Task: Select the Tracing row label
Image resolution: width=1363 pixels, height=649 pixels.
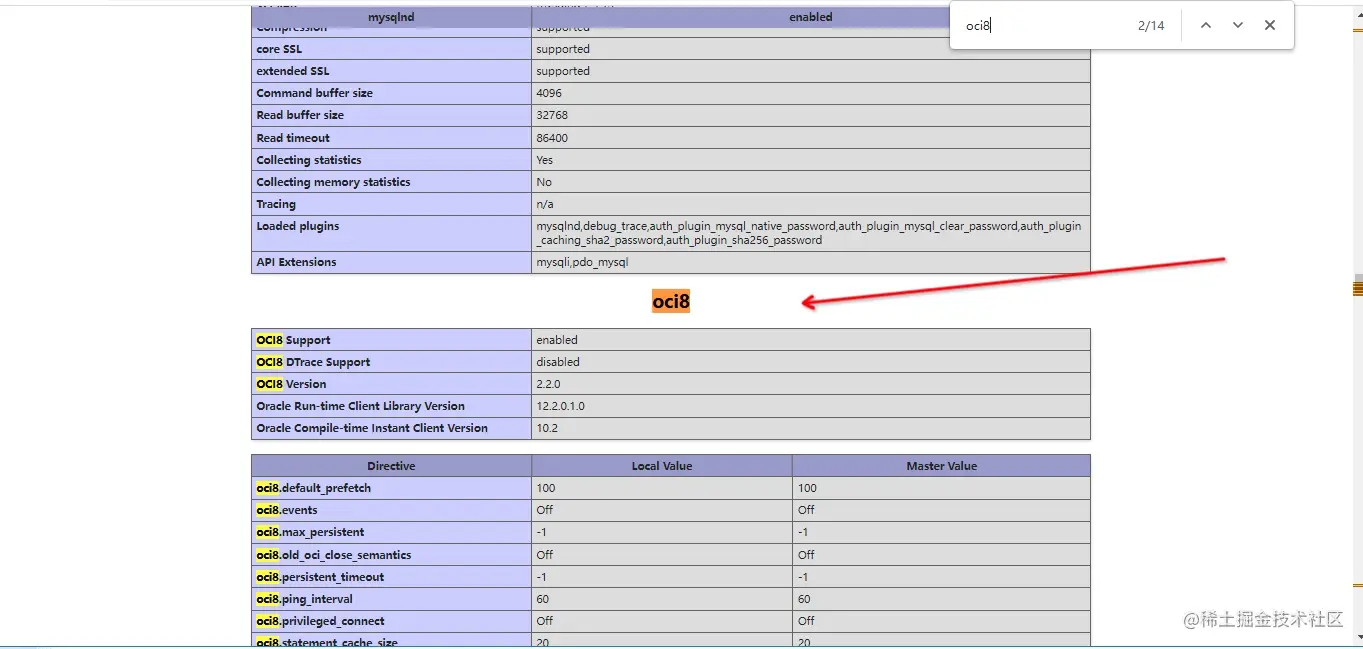Action: pos(276,204)
